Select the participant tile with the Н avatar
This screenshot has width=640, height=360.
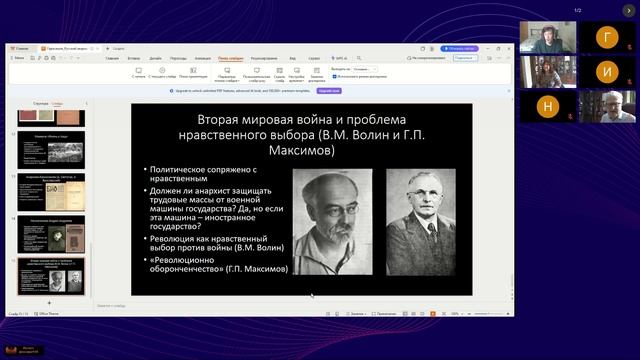[x=548, y=107]
